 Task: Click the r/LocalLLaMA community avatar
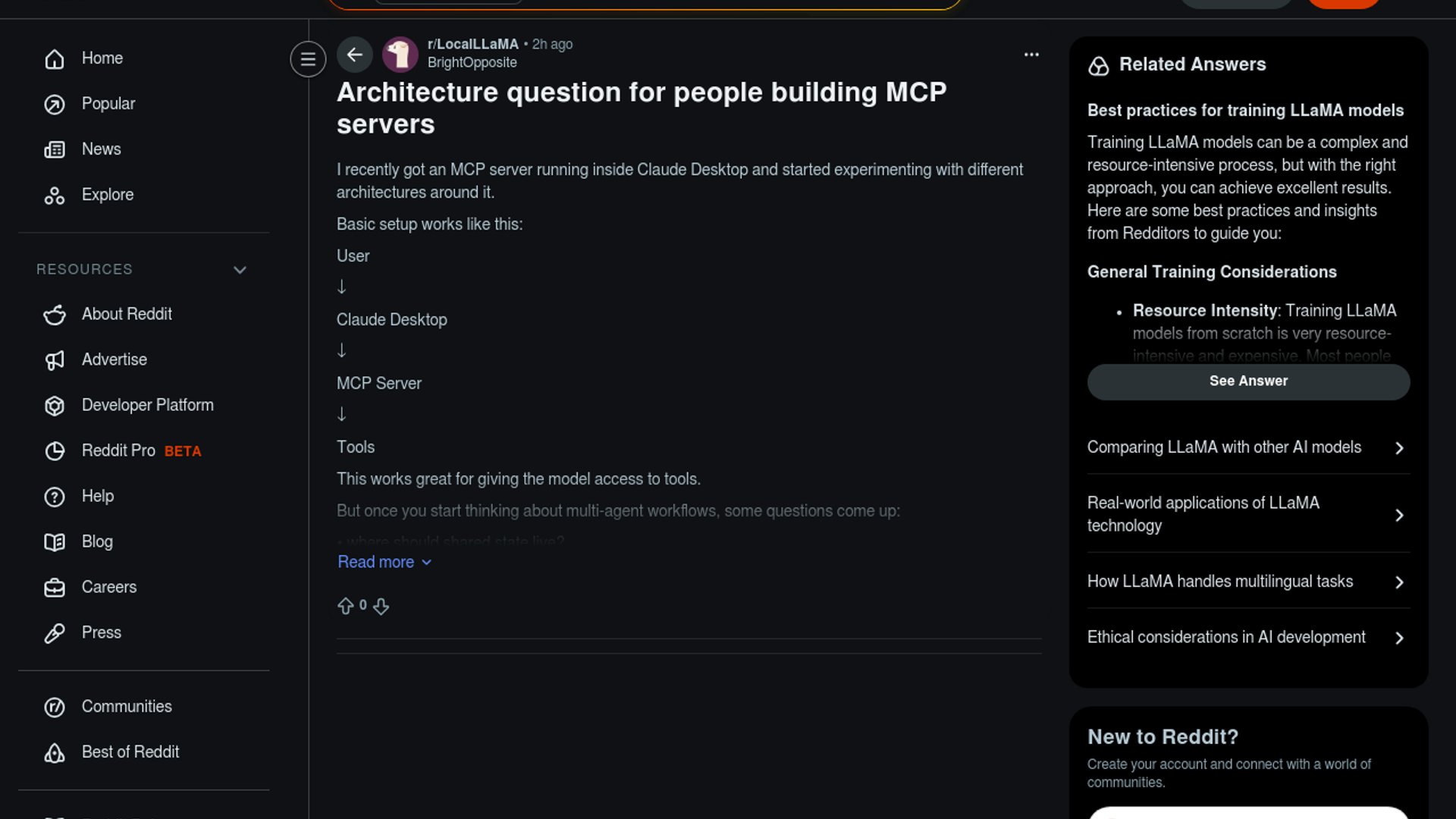pos(400,55)
